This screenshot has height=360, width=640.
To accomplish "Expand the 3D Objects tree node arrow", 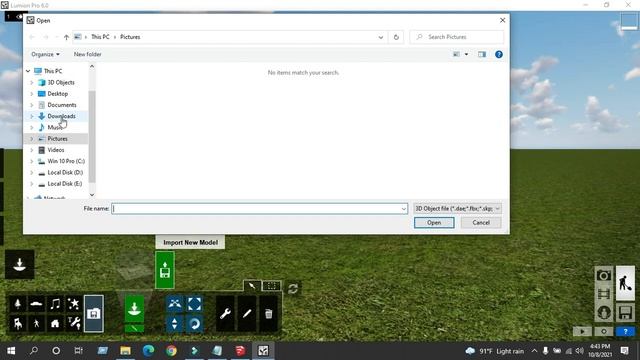I will 32,82.
